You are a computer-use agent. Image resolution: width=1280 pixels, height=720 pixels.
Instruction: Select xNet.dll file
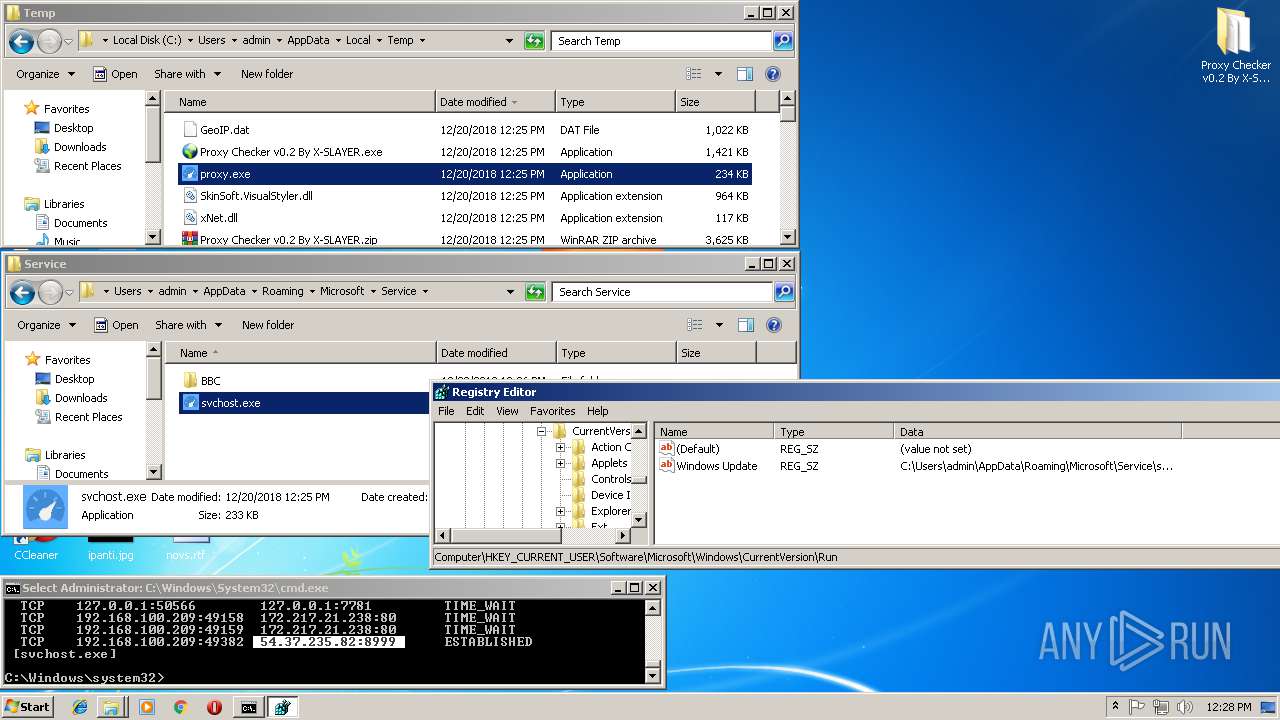point(219,218)
